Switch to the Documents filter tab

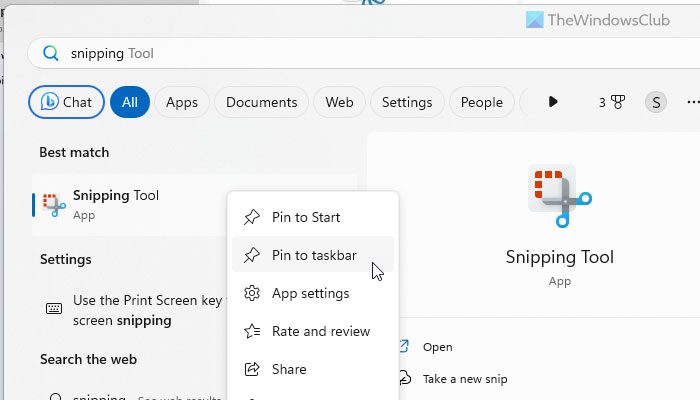(262, 102)
